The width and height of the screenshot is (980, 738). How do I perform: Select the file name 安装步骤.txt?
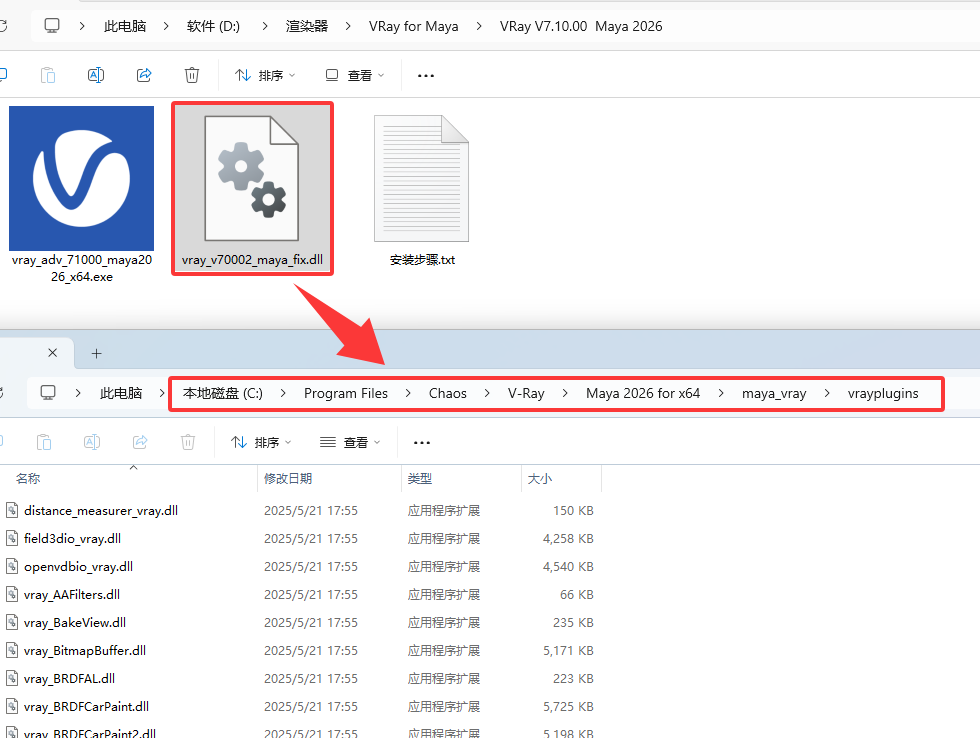coord(422,260)
